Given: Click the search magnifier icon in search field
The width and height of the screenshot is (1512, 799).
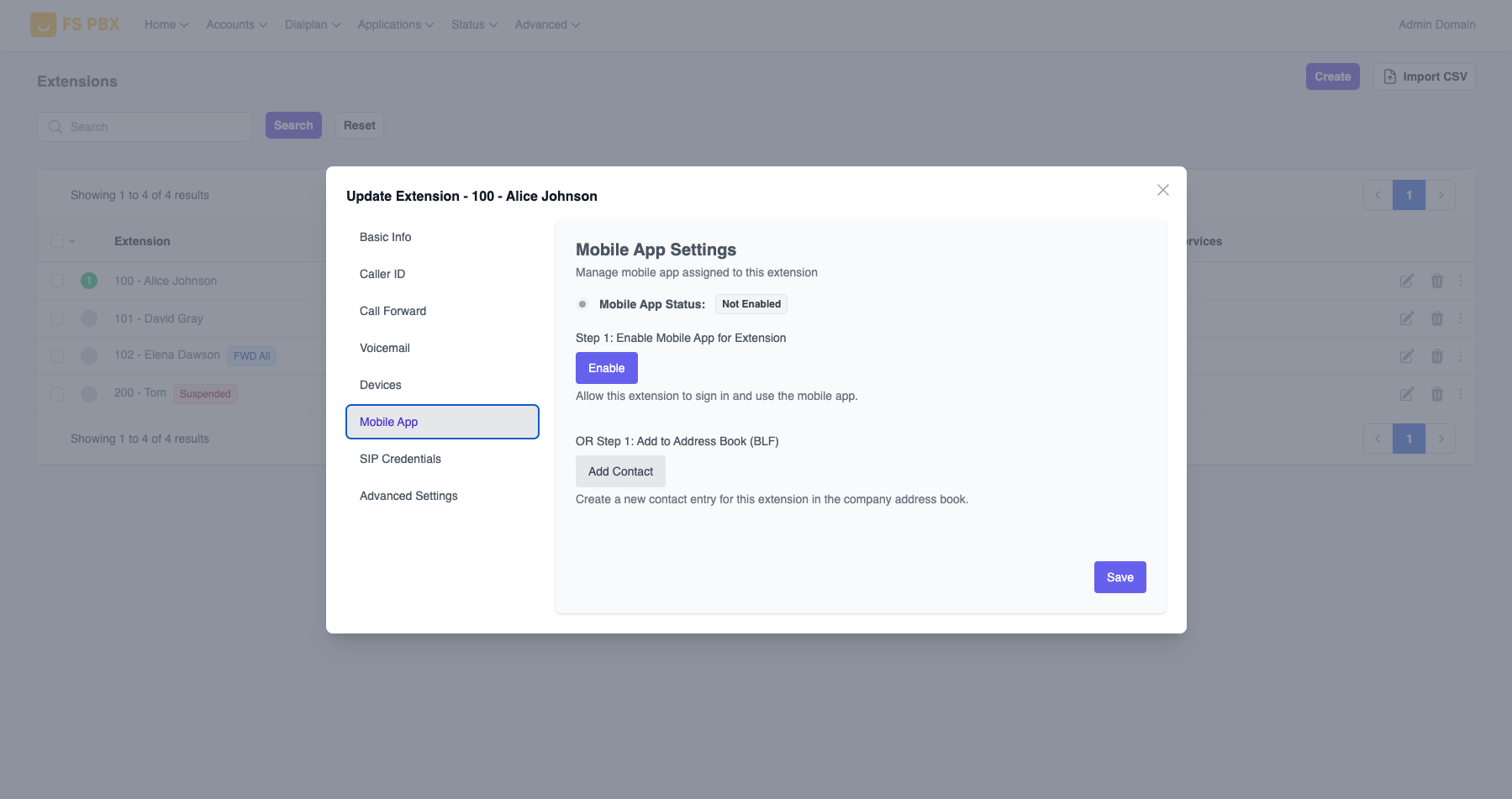Looking at the screenshot, I should click(x=55, y=126).
